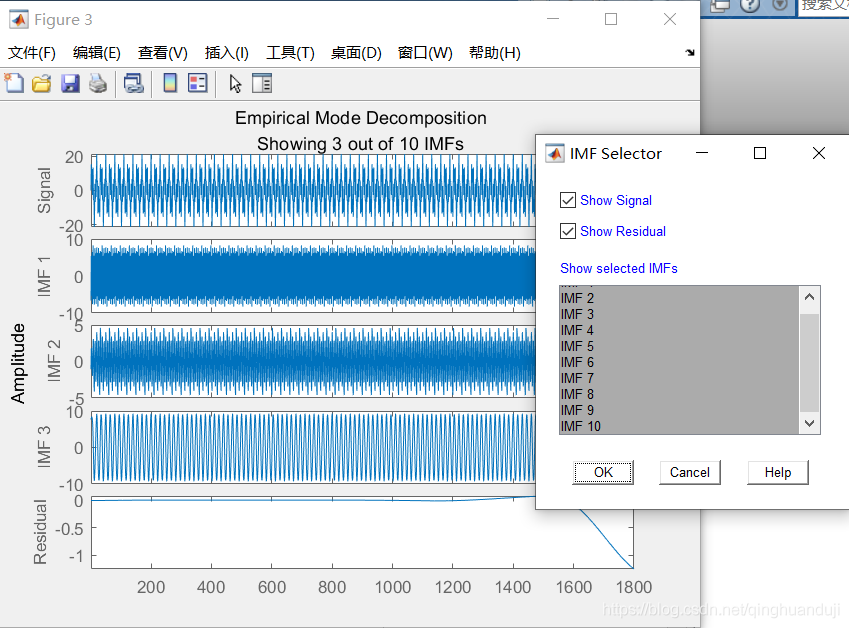
Task: Uncheck the Show Signal checkbox
Action: point(568,200)
